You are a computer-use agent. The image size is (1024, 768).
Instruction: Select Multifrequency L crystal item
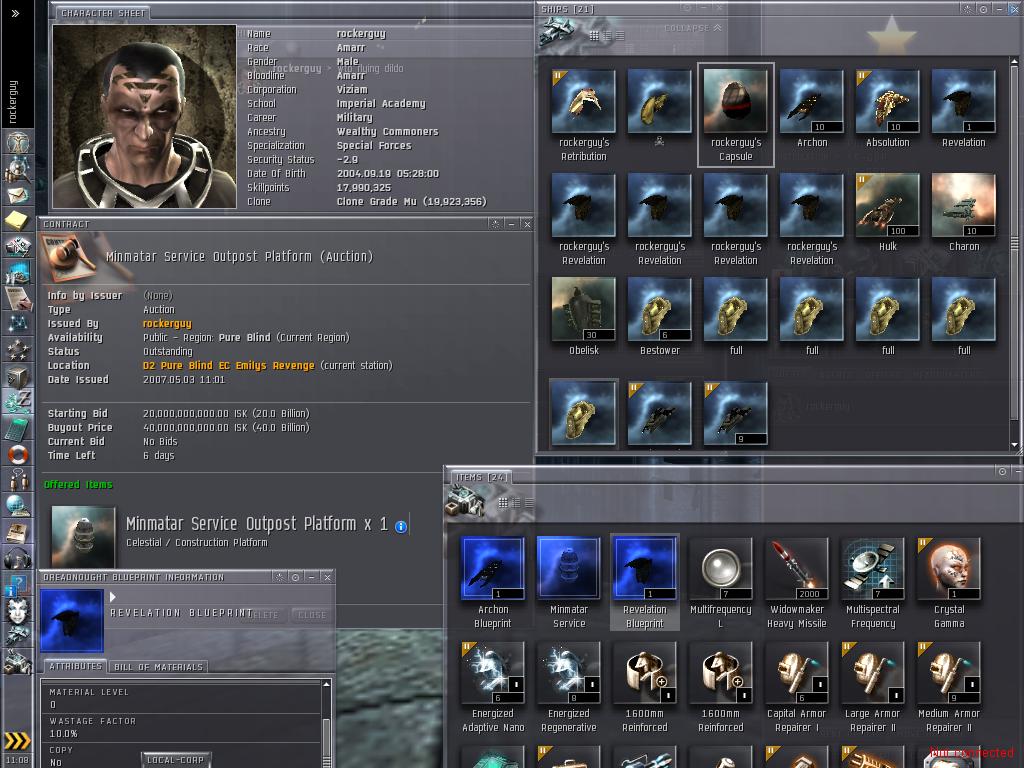pyautogui.click(x=721, y=583)
